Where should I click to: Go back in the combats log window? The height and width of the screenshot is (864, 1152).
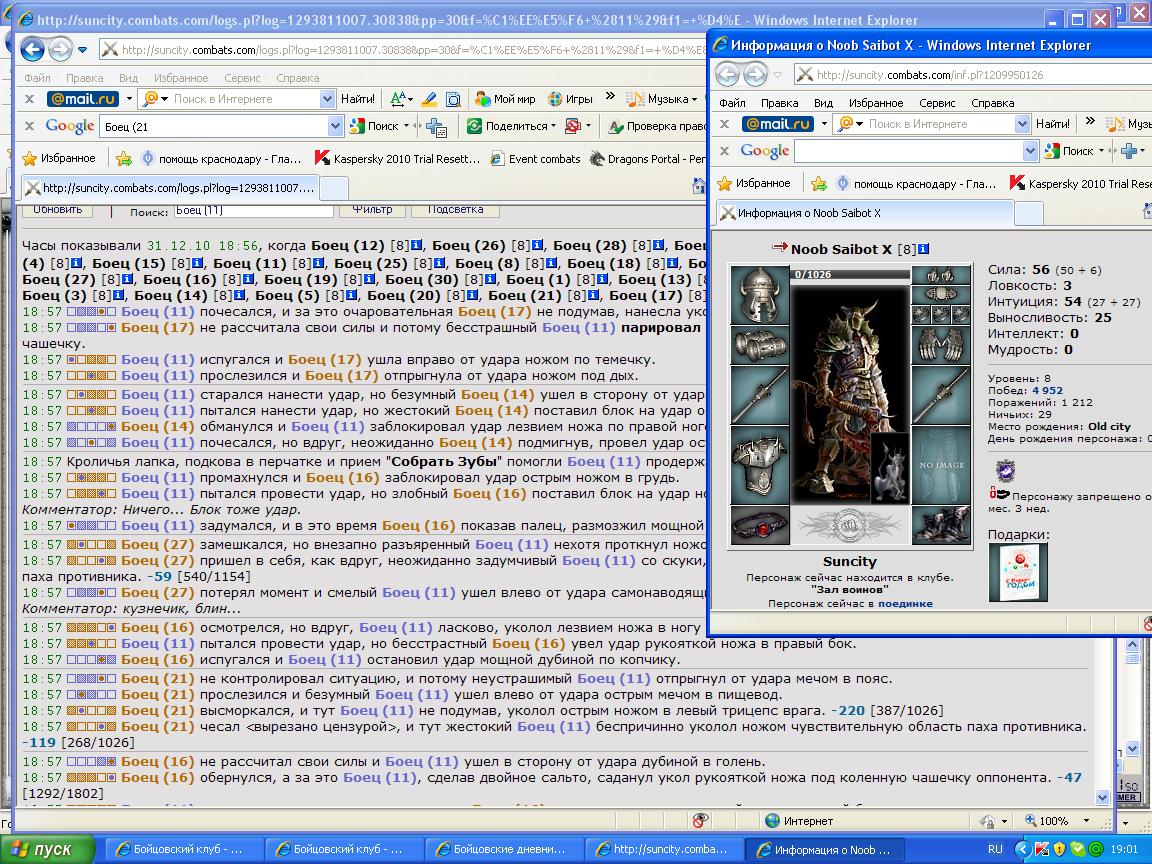[x=33, y=50]
